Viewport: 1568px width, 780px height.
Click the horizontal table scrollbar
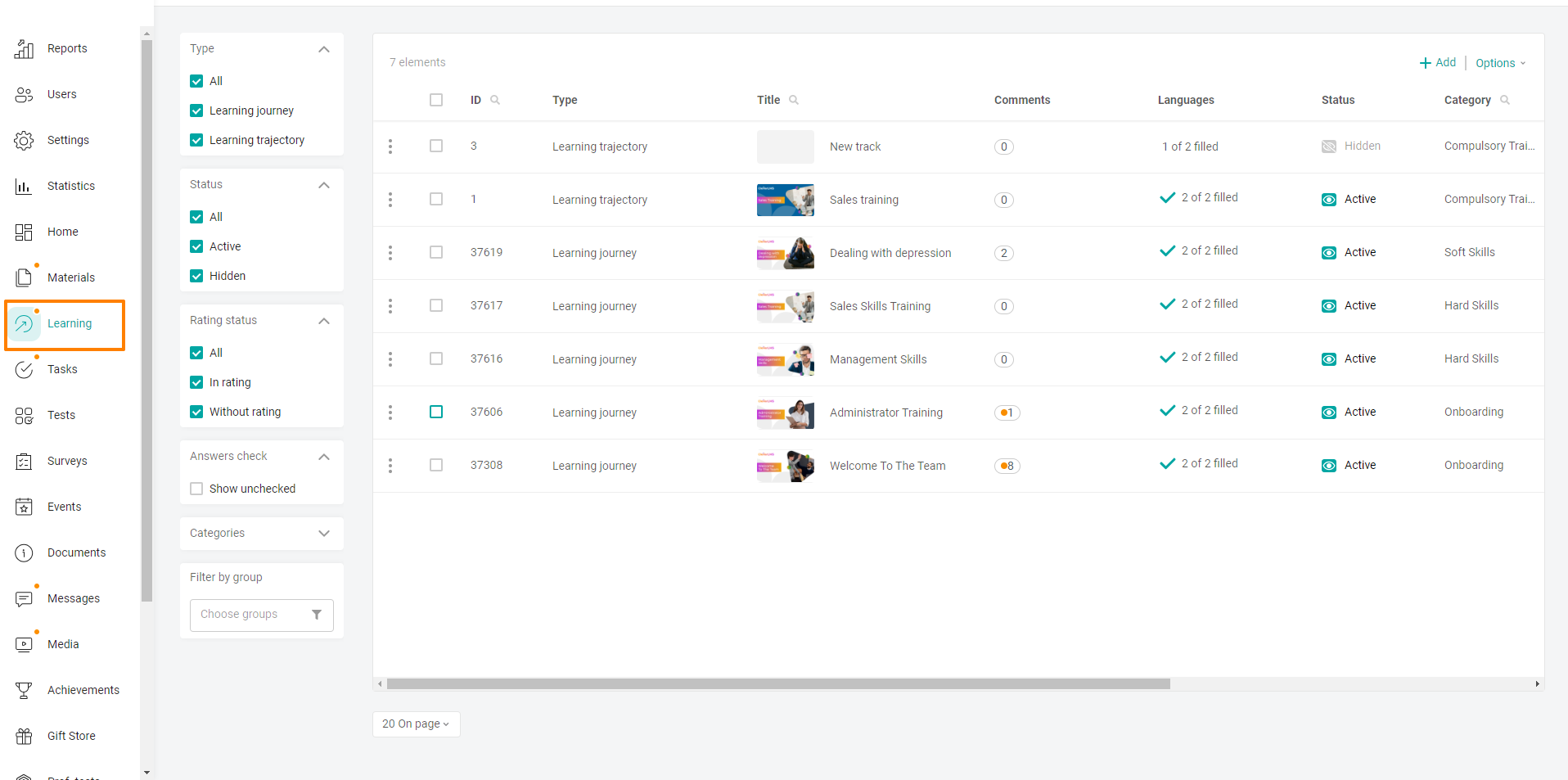tap(778, 684)
